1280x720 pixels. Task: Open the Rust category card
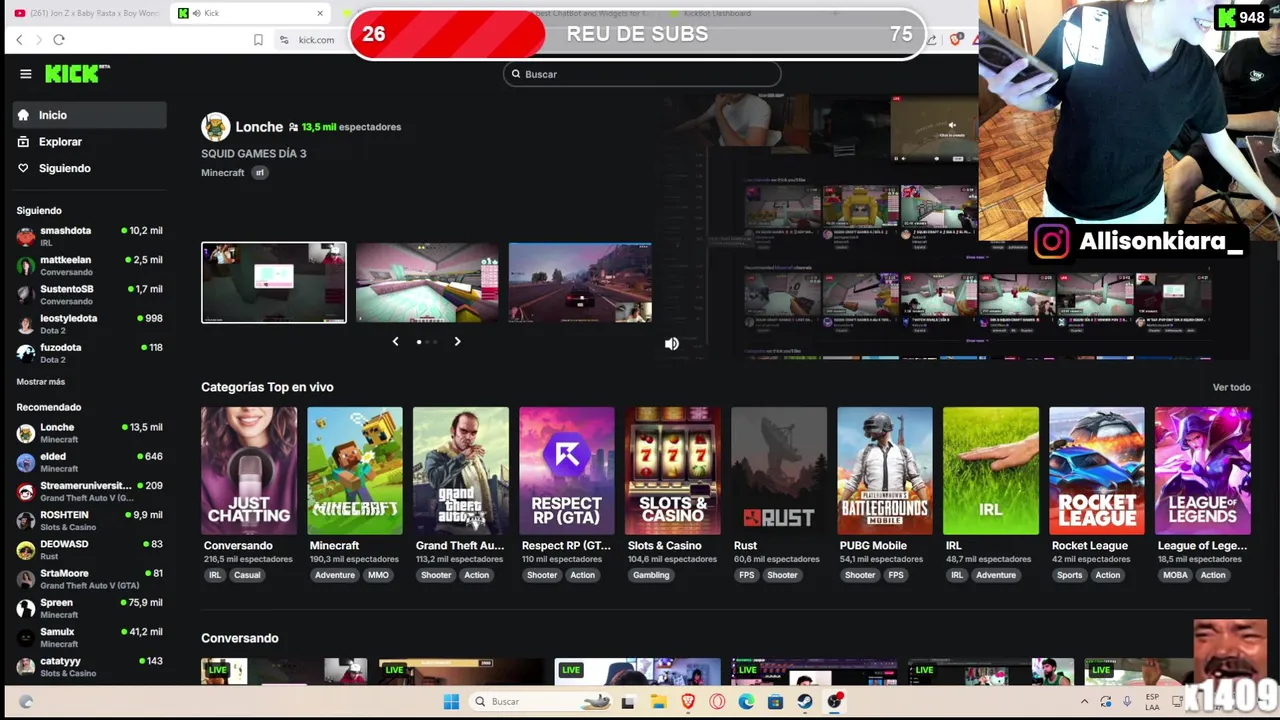pos(779,471)
